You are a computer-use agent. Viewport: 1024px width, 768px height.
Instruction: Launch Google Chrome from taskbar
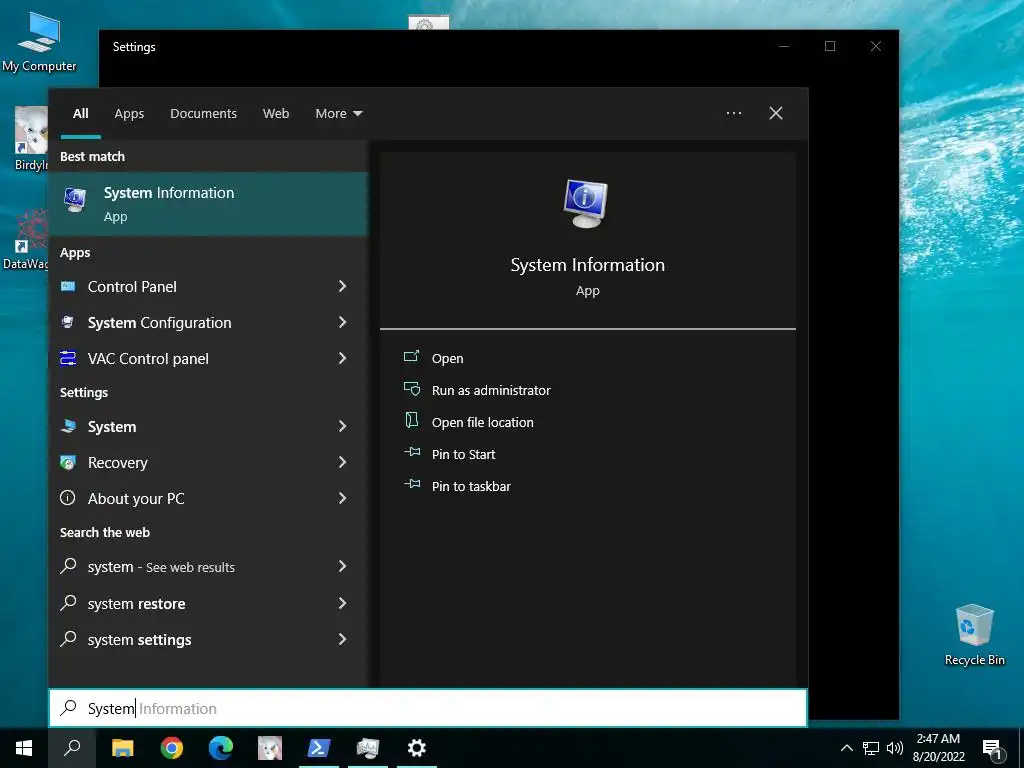[172, 748]
